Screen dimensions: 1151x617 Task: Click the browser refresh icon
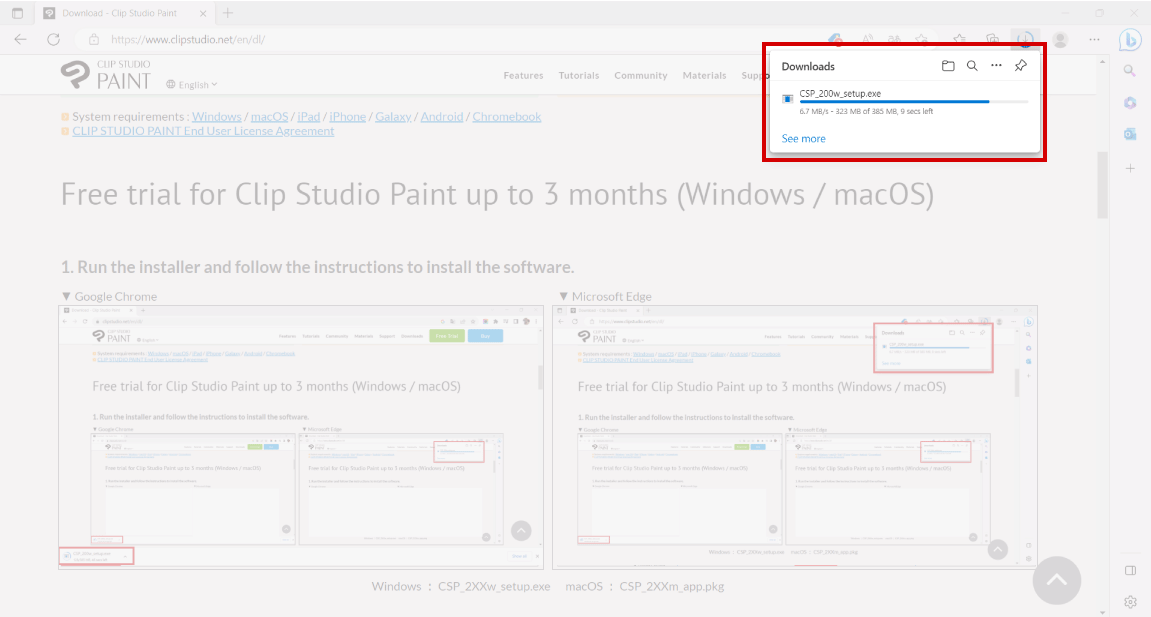pyautogui.click(x=54, y=40)
